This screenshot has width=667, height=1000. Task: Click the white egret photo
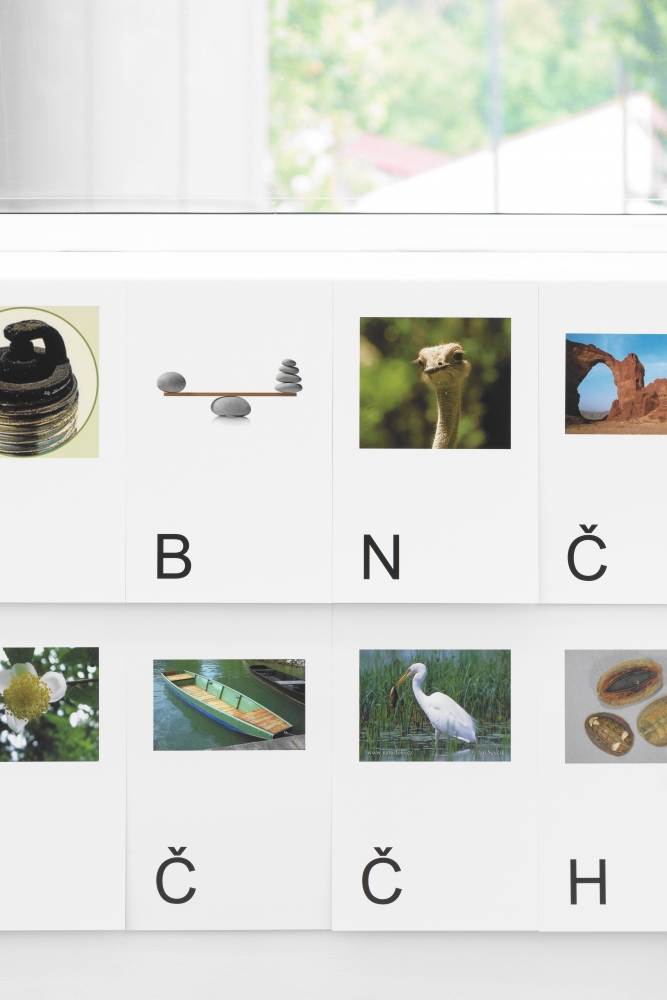coord(435,705)
